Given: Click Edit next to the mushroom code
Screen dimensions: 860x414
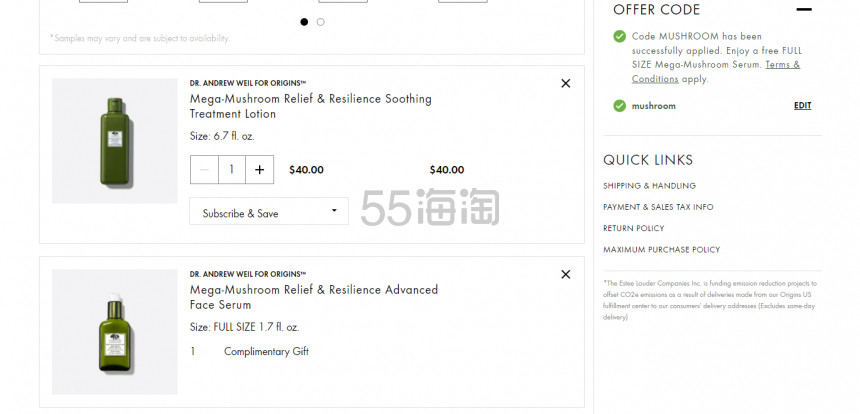Looking at the screenshot, I should pos(802,106).
